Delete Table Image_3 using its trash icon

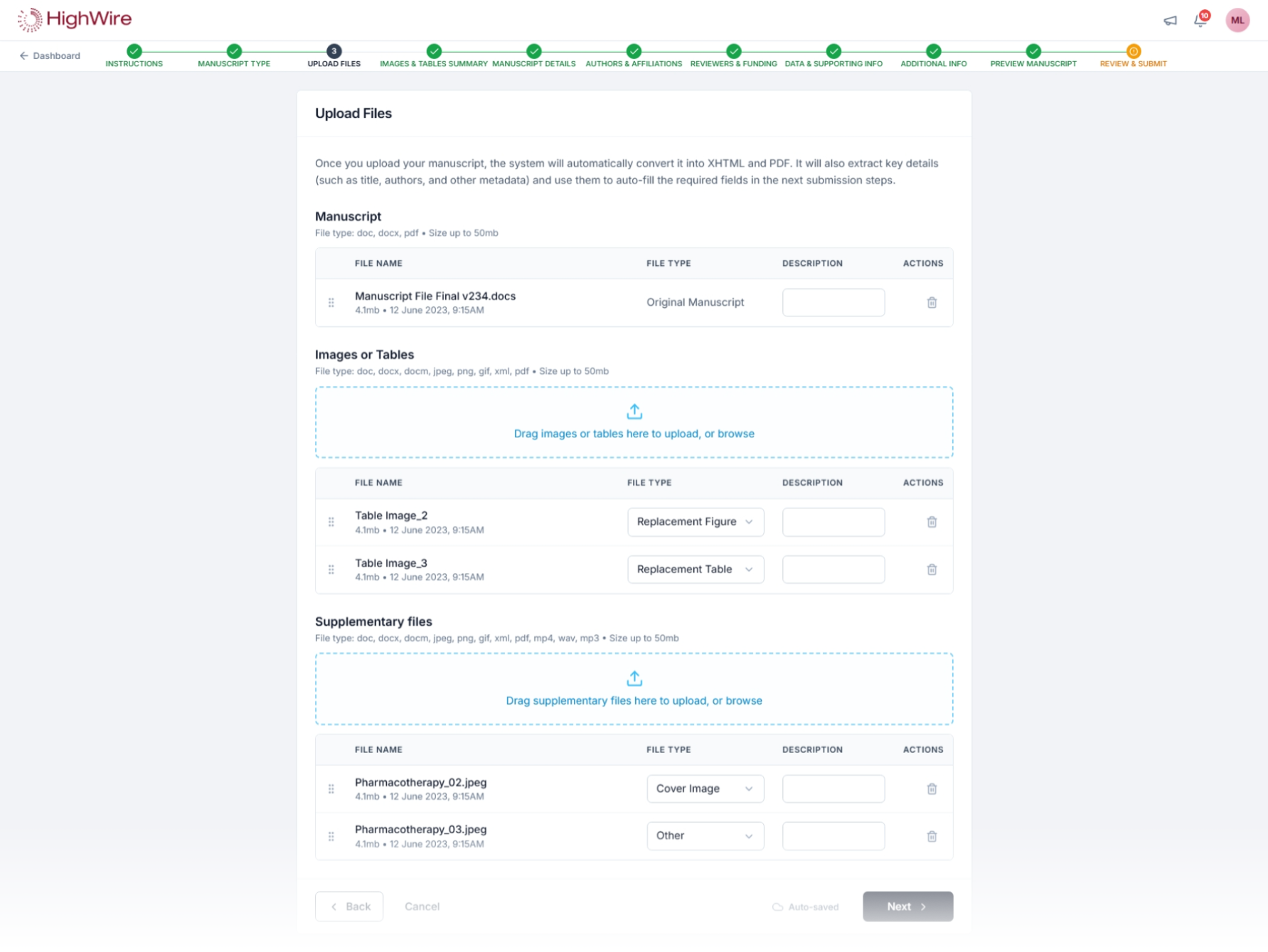click(932, 569)
